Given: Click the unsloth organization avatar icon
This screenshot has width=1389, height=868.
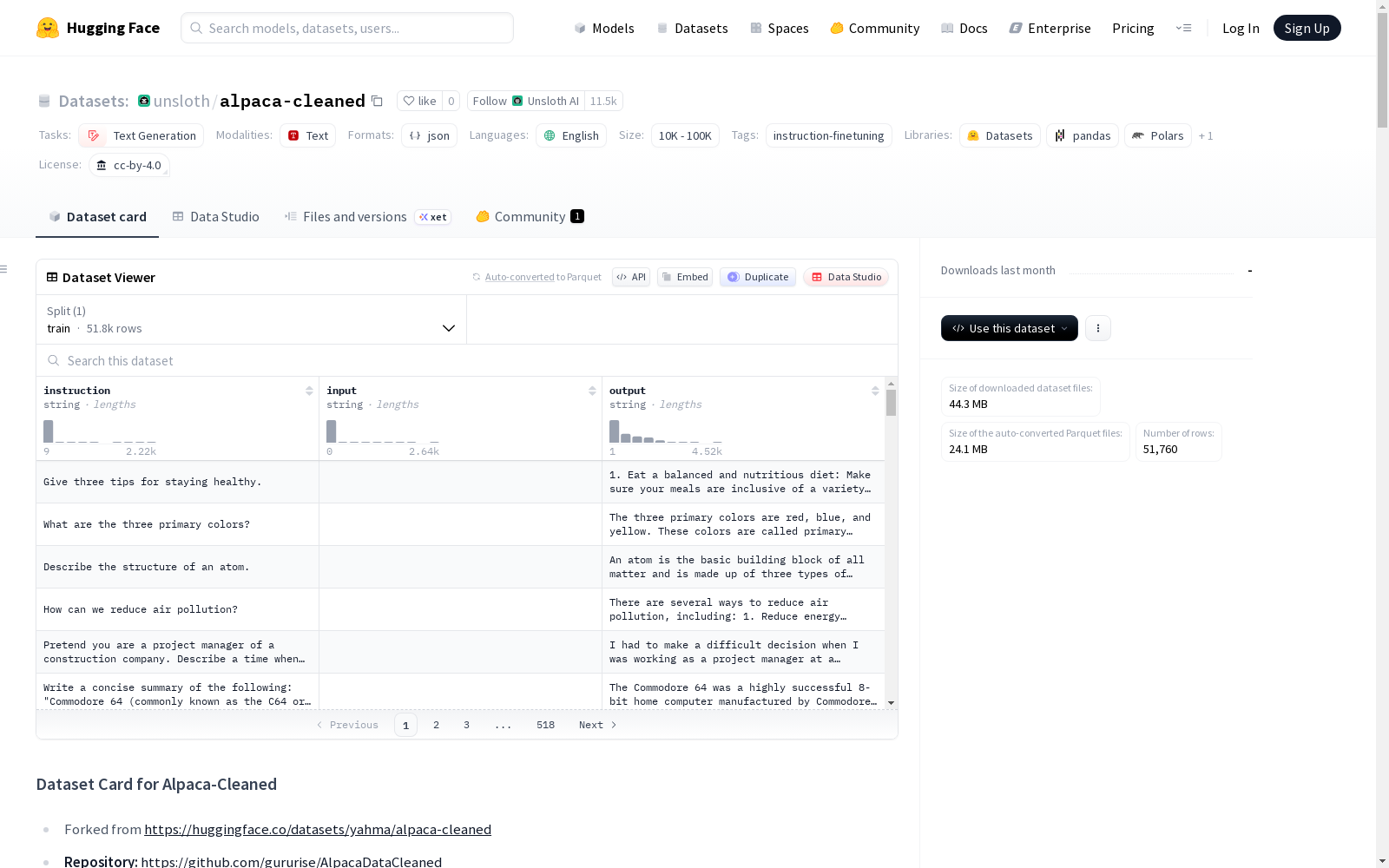Looking at the screenshot, I should click(x=144, y=101).
